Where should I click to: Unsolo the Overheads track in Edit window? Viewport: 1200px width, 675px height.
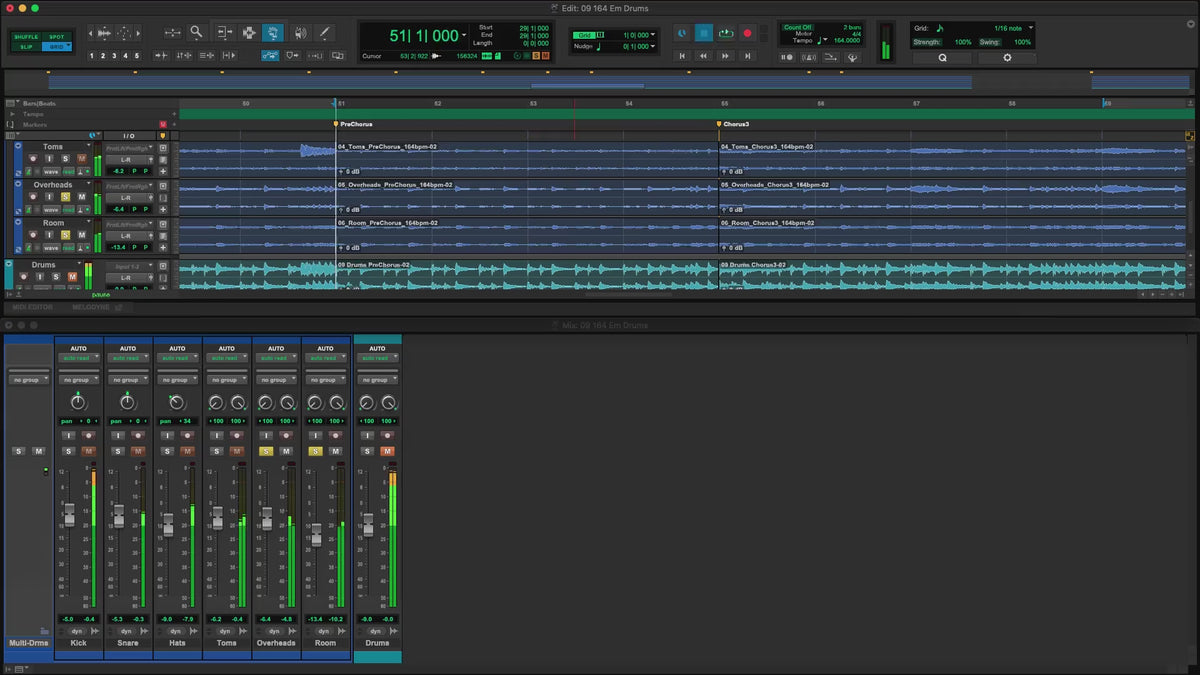pos(66,197)
